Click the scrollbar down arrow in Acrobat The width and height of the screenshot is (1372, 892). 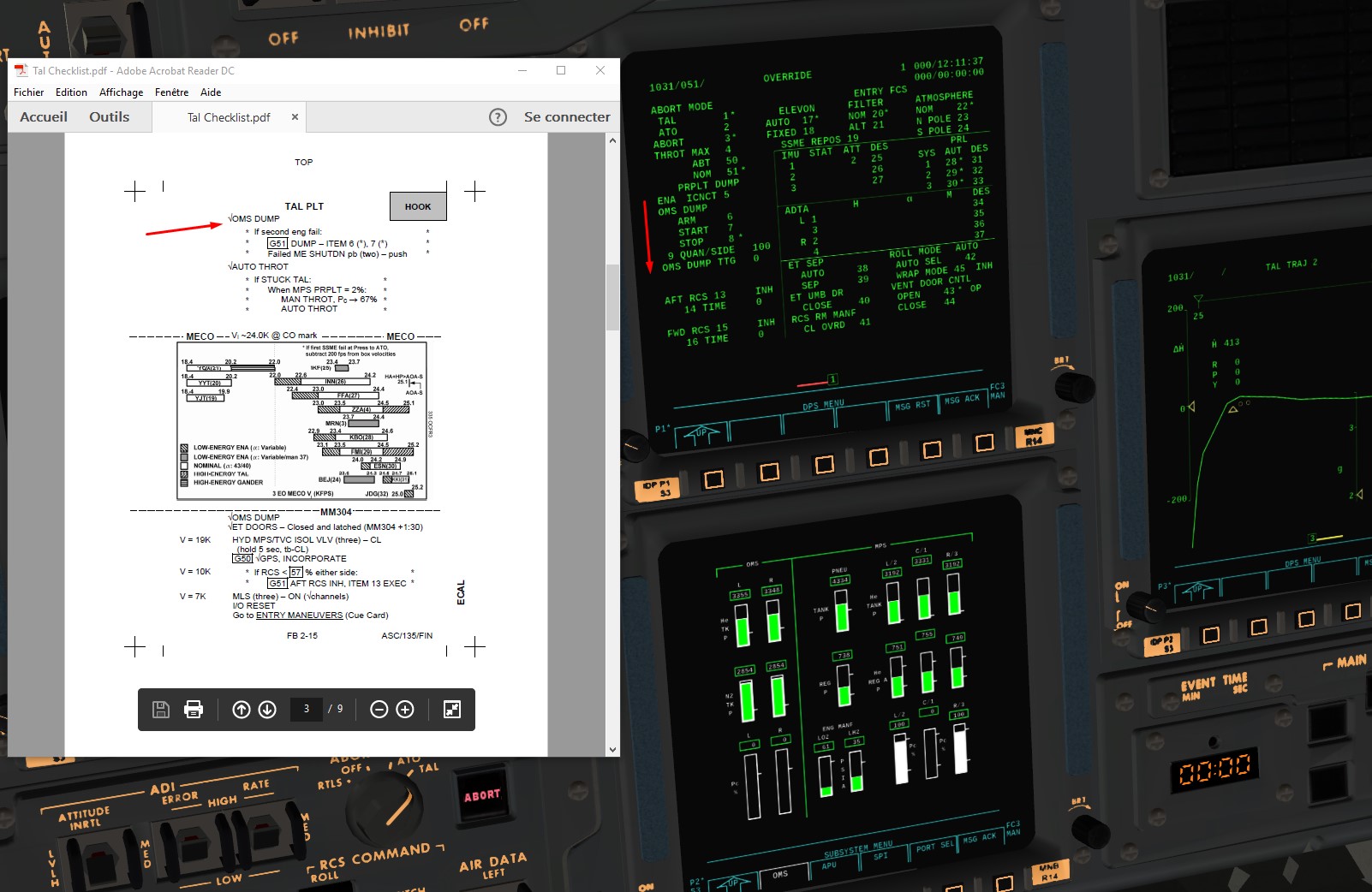(612, 750)
